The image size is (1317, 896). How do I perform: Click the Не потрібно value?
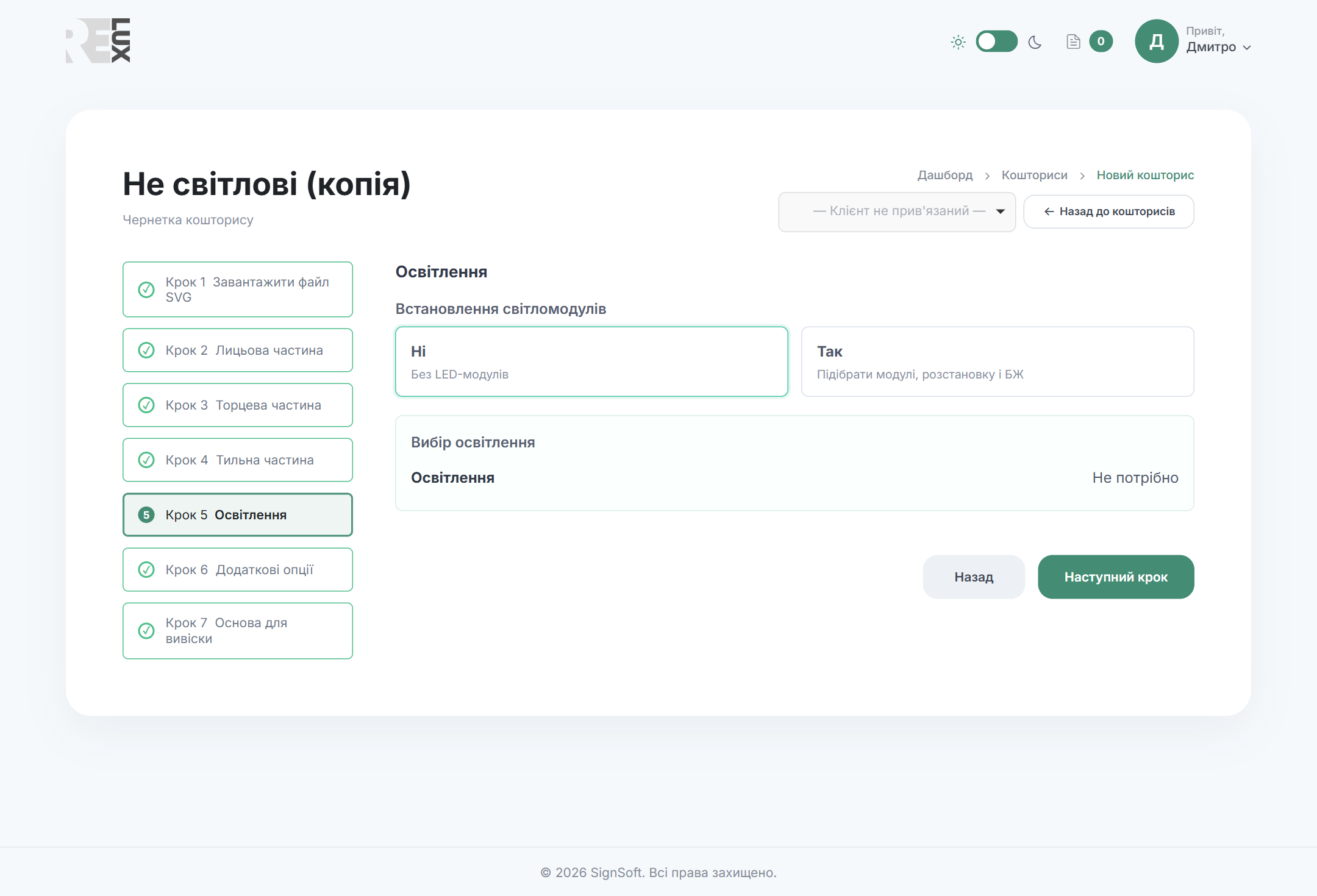pos(1135,477)
